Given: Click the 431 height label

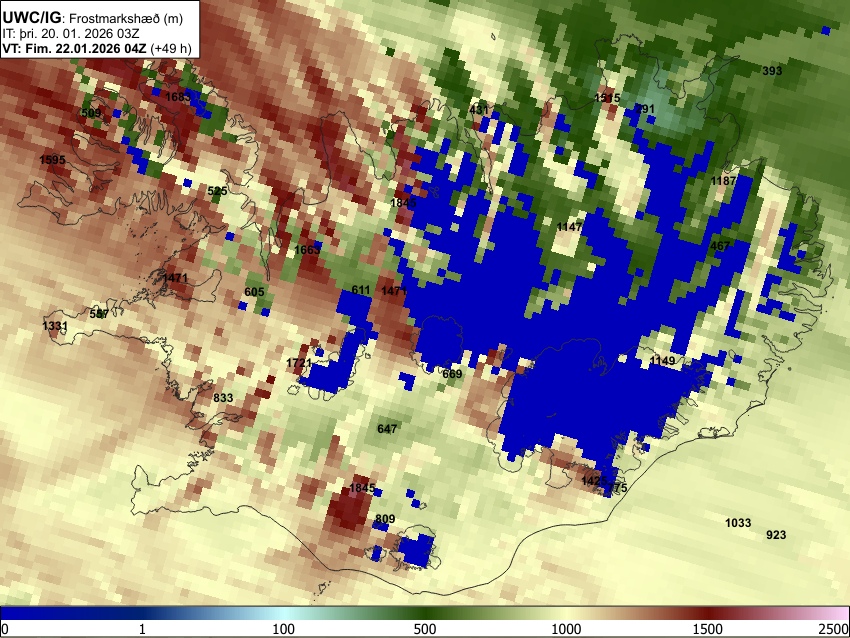Looking at the screenshot, I should [x=479, y=110].
